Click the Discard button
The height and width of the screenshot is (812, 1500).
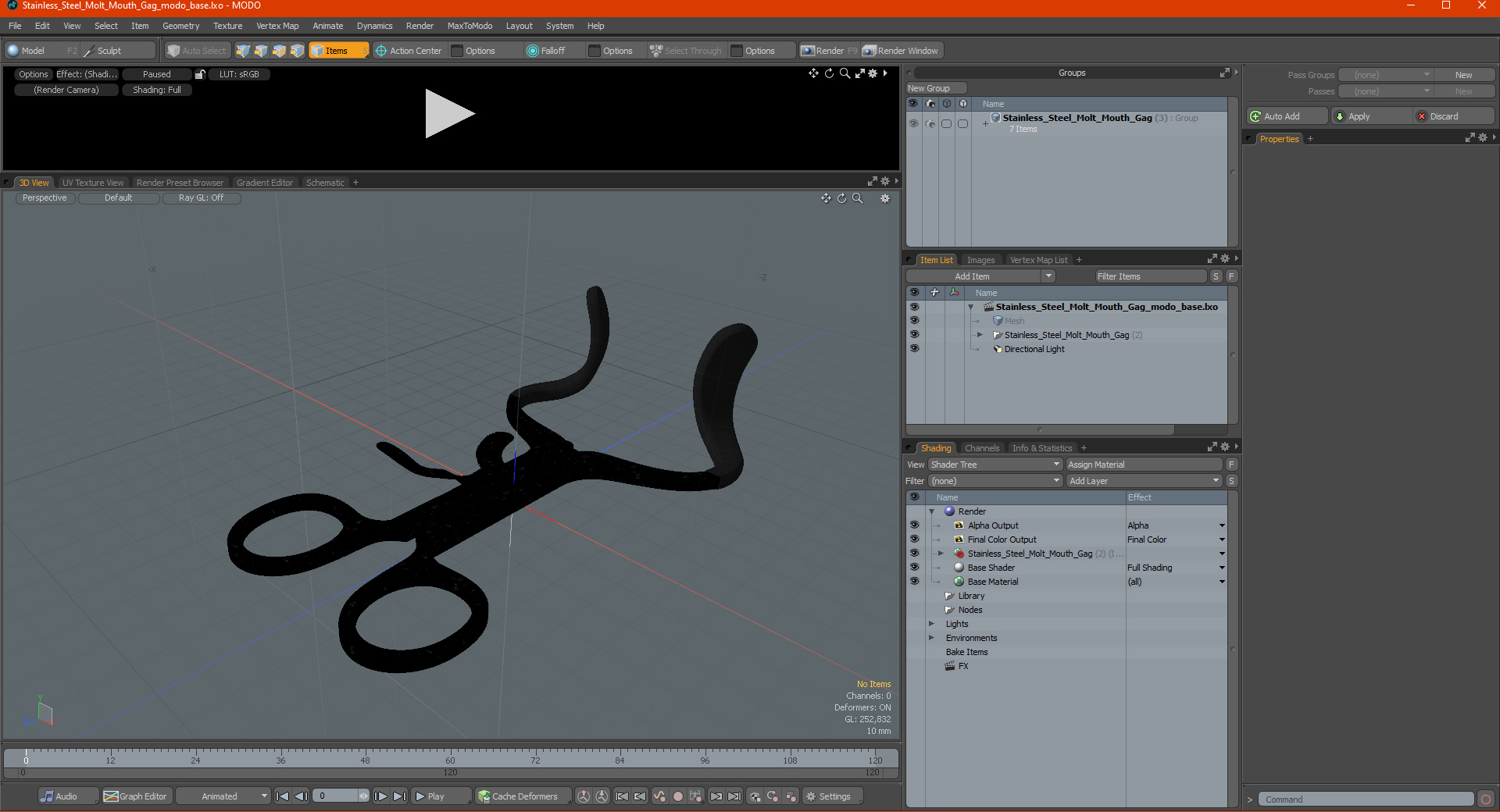[x=1454, y=116]
